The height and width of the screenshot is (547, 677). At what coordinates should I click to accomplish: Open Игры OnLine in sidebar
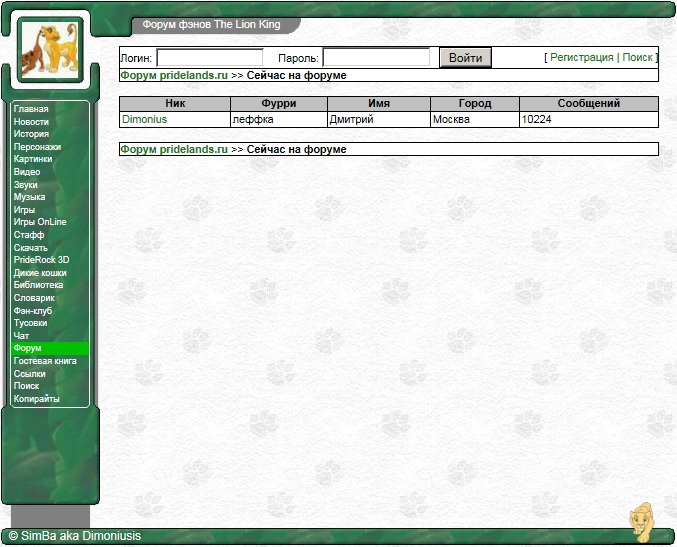click(x=40, y=222)
